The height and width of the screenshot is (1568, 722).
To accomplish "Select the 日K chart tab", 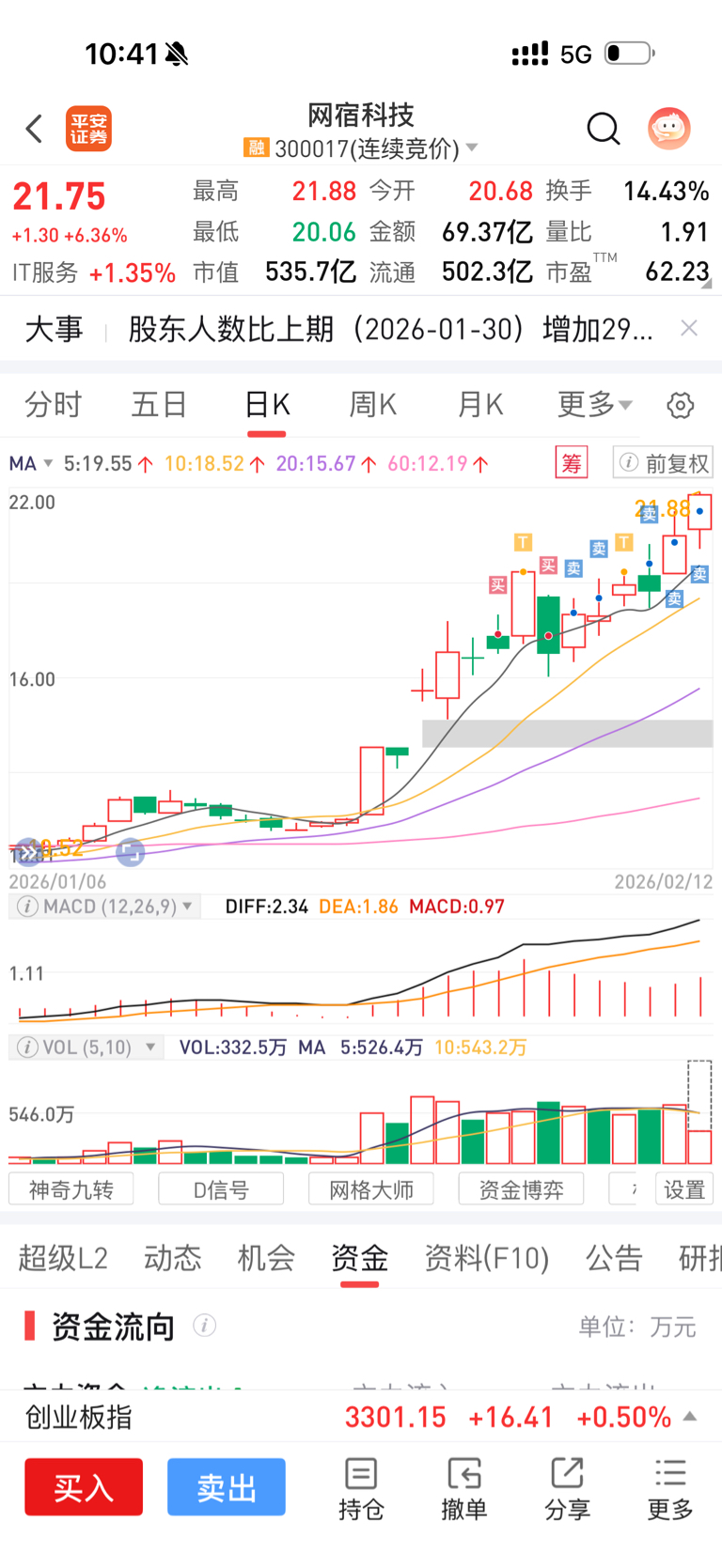I will pyautogui.click(x=267, y=405).
